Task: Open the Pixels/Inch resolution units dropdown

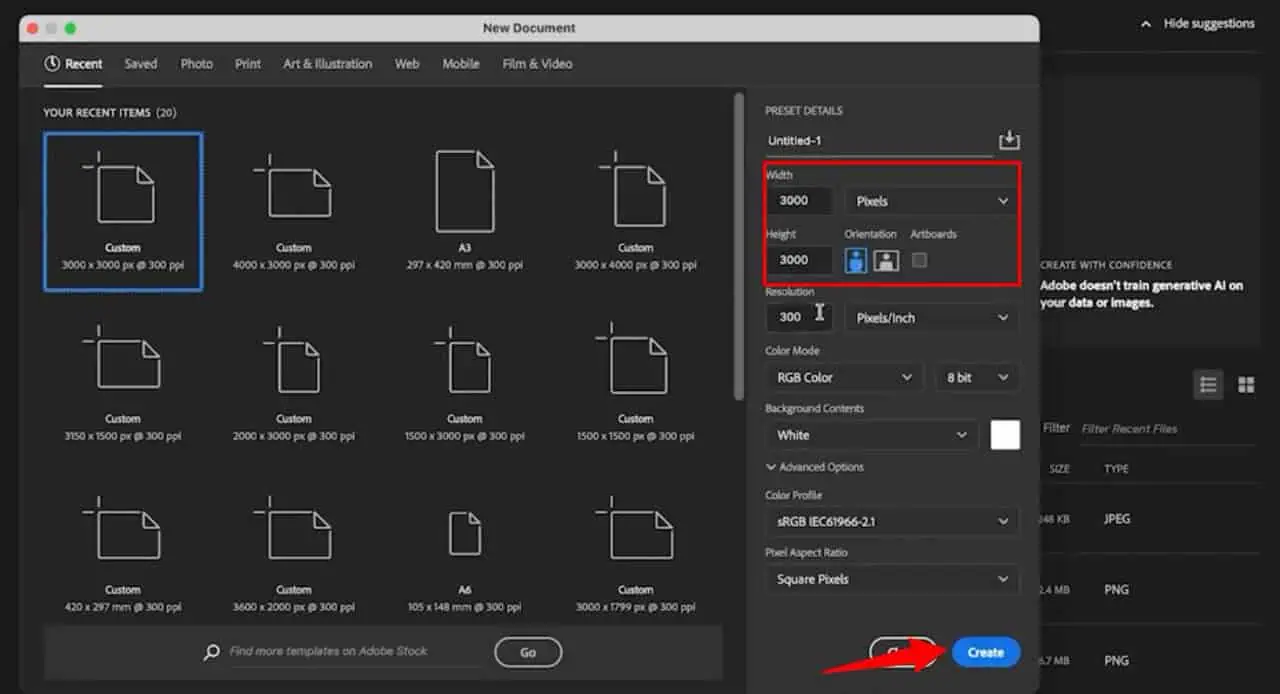Action: 931,318
